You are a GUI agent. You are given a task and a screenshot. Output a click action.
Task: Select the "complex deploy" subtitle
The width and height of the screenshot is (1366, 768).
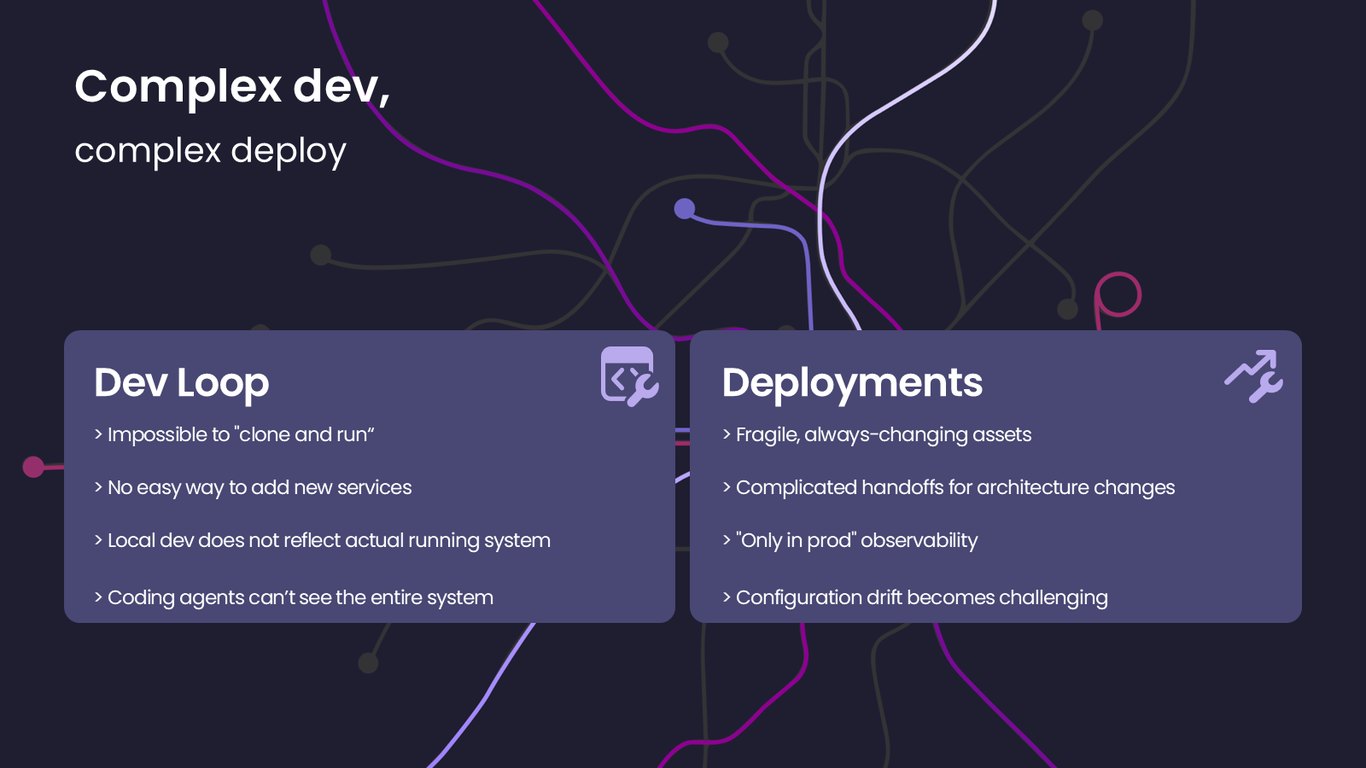tap(210, 150)
